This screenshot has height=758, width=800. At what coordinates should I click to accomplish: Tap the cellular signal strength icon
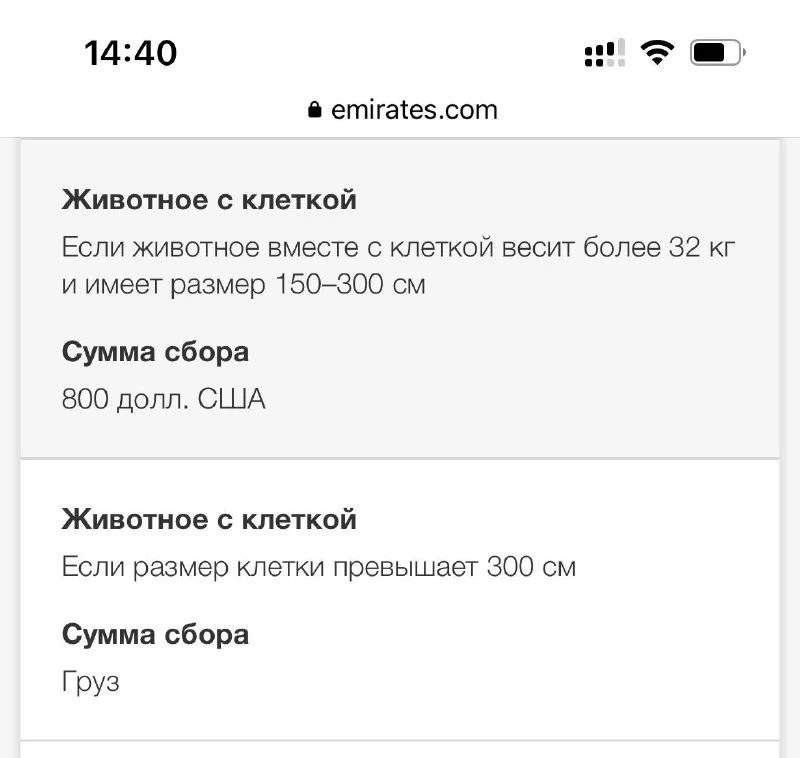tap(604, 52)
